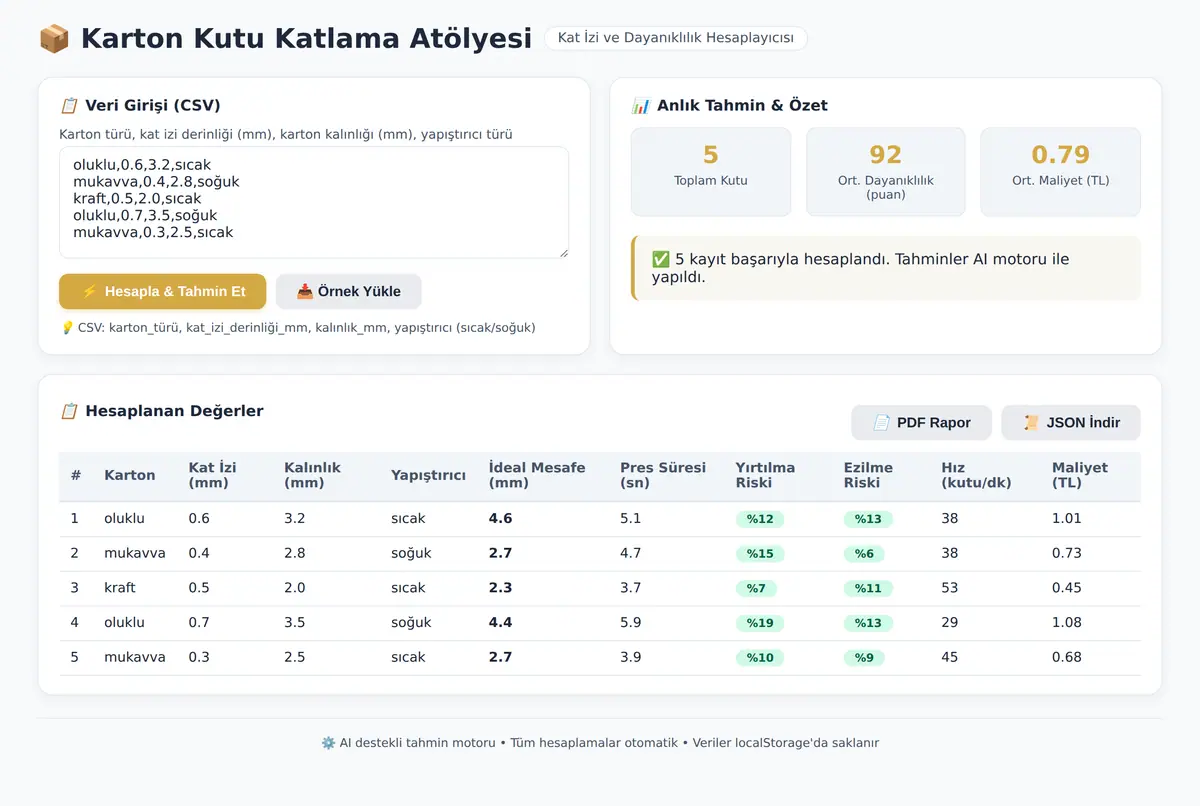Click the cardboard box icon in the title
The height and width of the screenshot is (806, 1200).
(x=54, y=39)
